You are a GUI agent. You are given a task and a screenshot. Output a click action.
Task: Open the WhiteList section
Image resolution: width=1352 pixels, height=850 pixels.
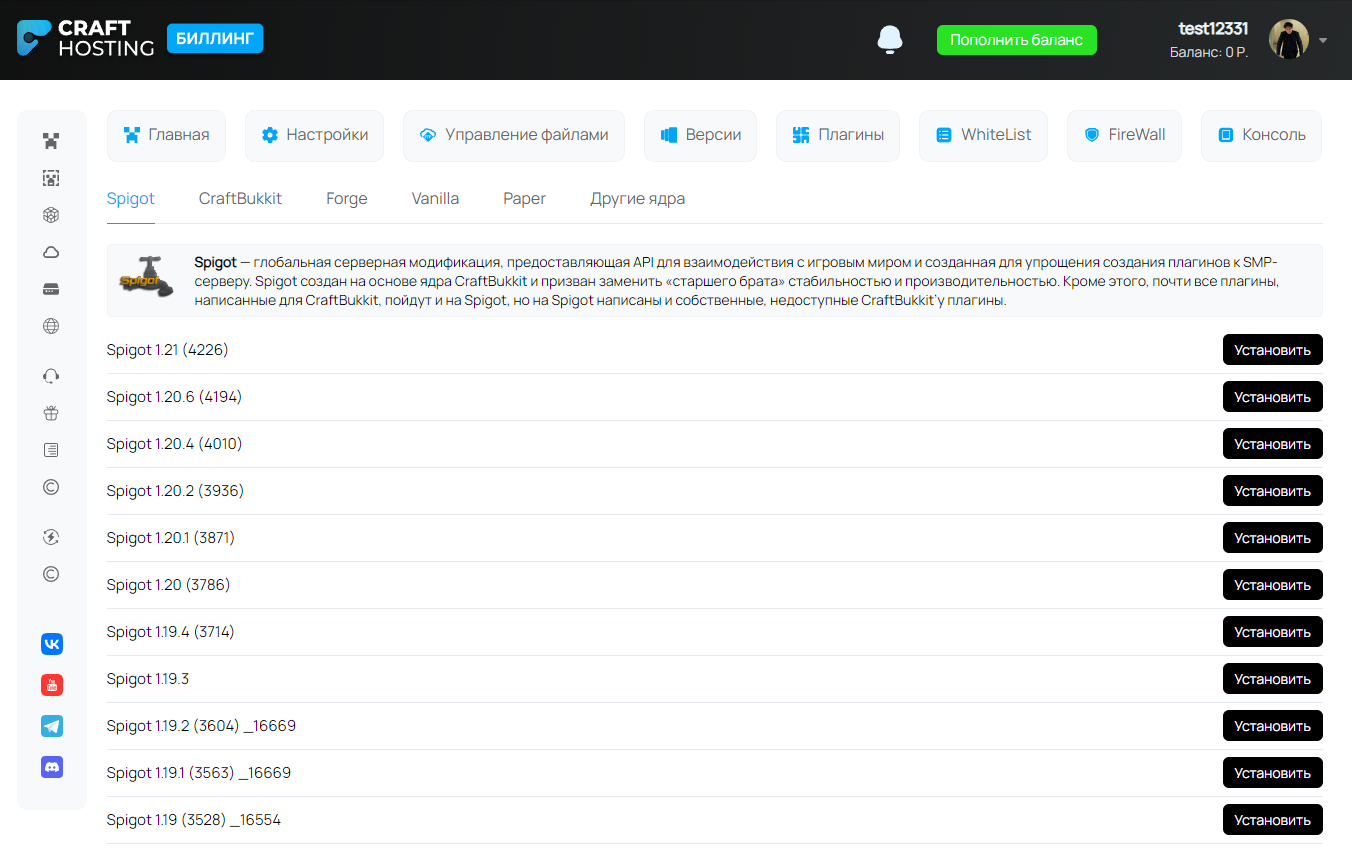[983, 135]
